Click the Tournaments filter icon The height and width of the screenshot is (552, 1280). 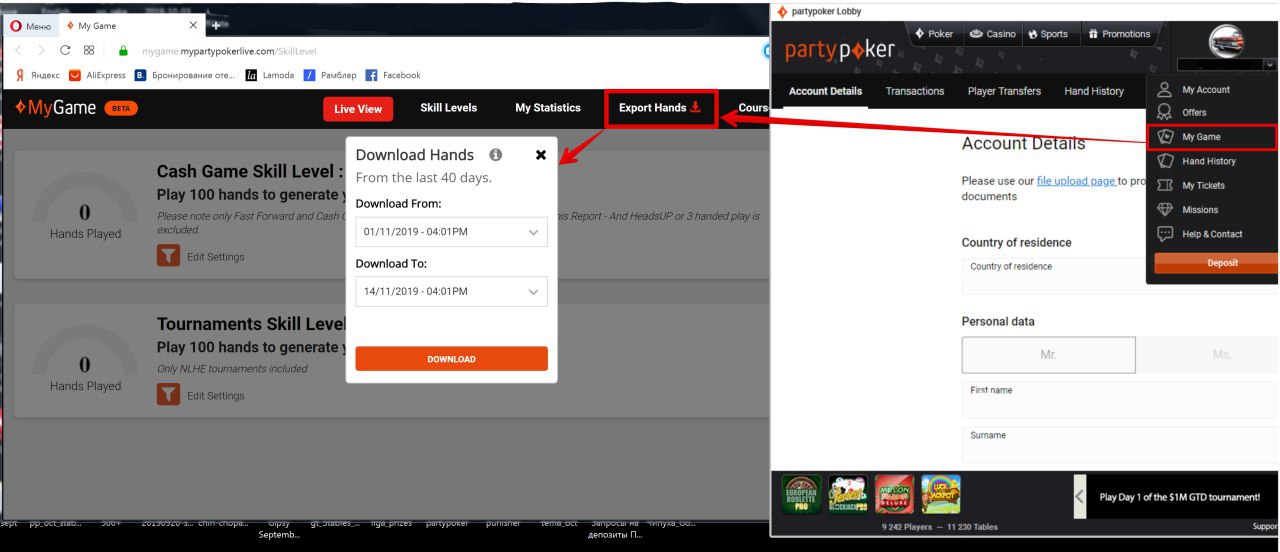click(168, 395)
